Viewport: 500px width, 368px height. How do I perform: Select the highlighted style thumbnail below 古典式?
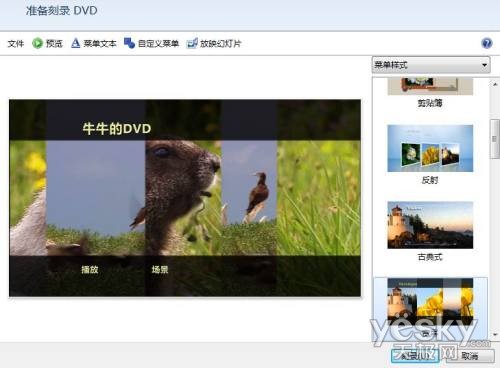430,301
